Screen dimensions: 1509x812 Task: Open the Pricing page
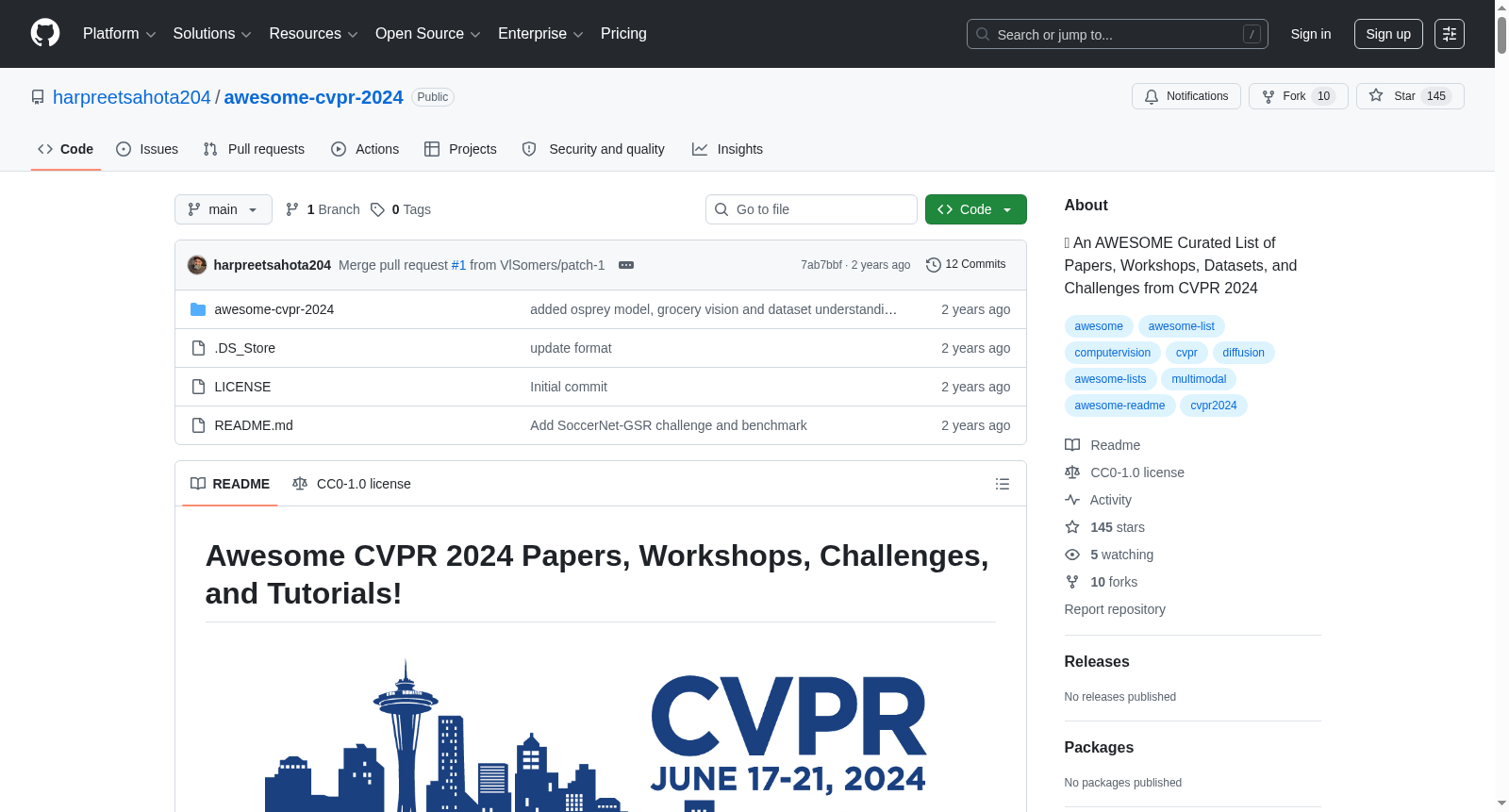[623, 34]
